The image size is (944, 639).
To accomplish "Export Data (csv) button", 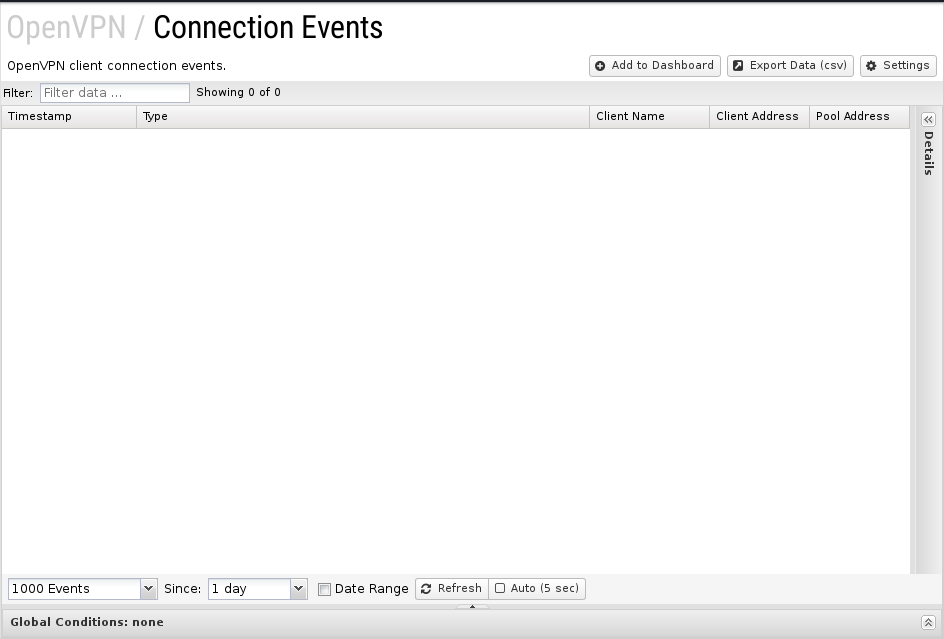I will pos(790,66).
